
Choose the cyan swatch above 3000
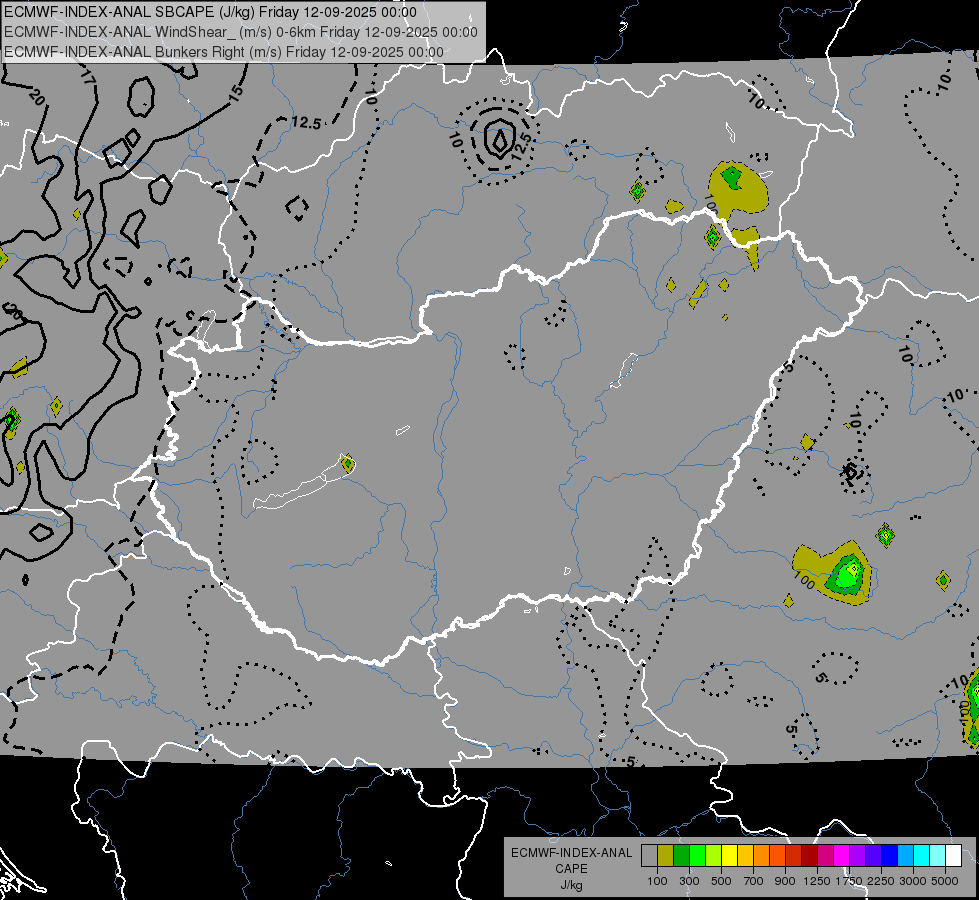pyautogui.click(x=922, y=855)
